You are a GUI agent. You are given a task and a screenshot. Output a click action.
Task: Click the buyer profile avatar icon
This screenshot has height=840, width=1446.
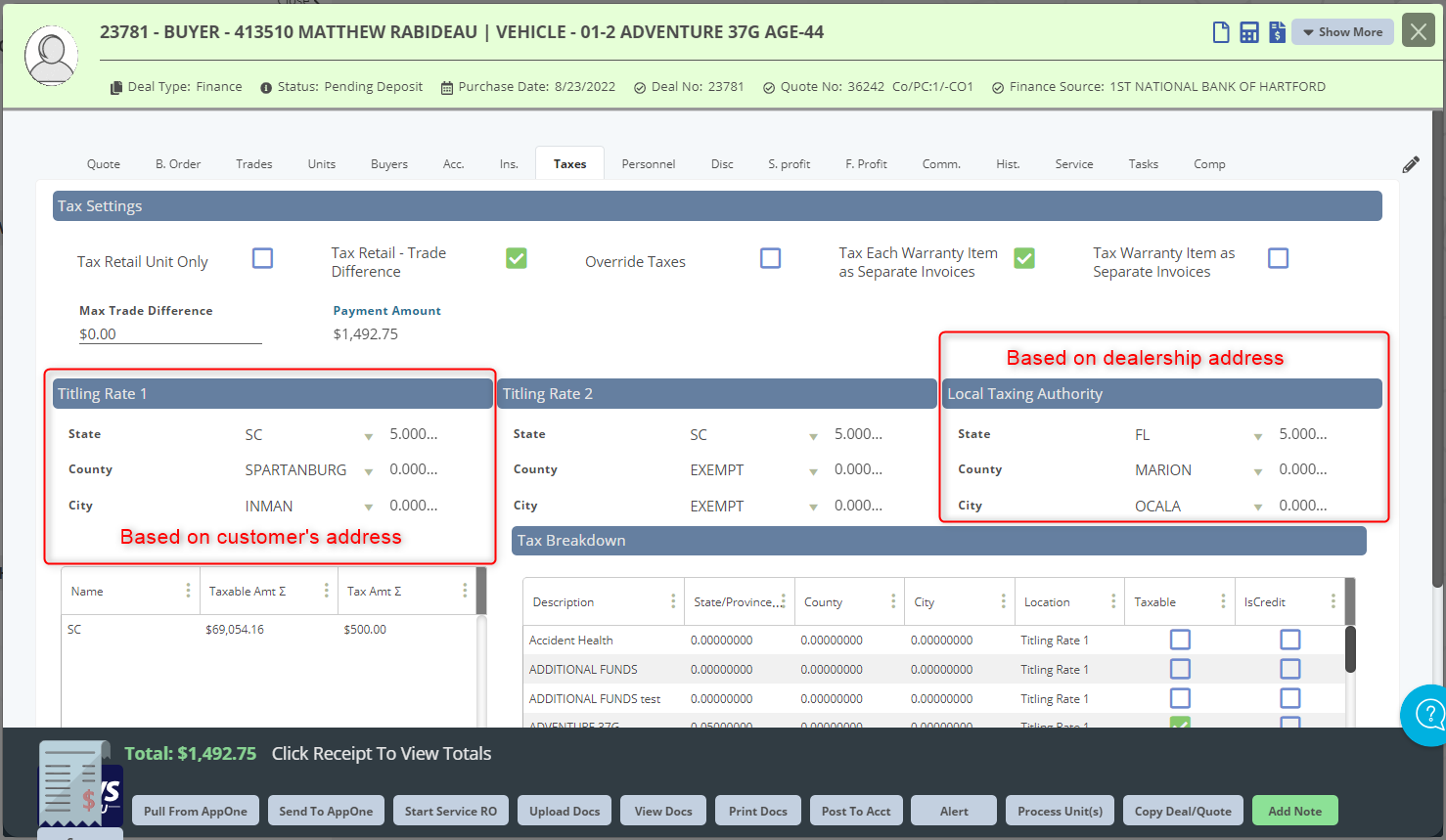pyautogui.click(x=51, y=56)
